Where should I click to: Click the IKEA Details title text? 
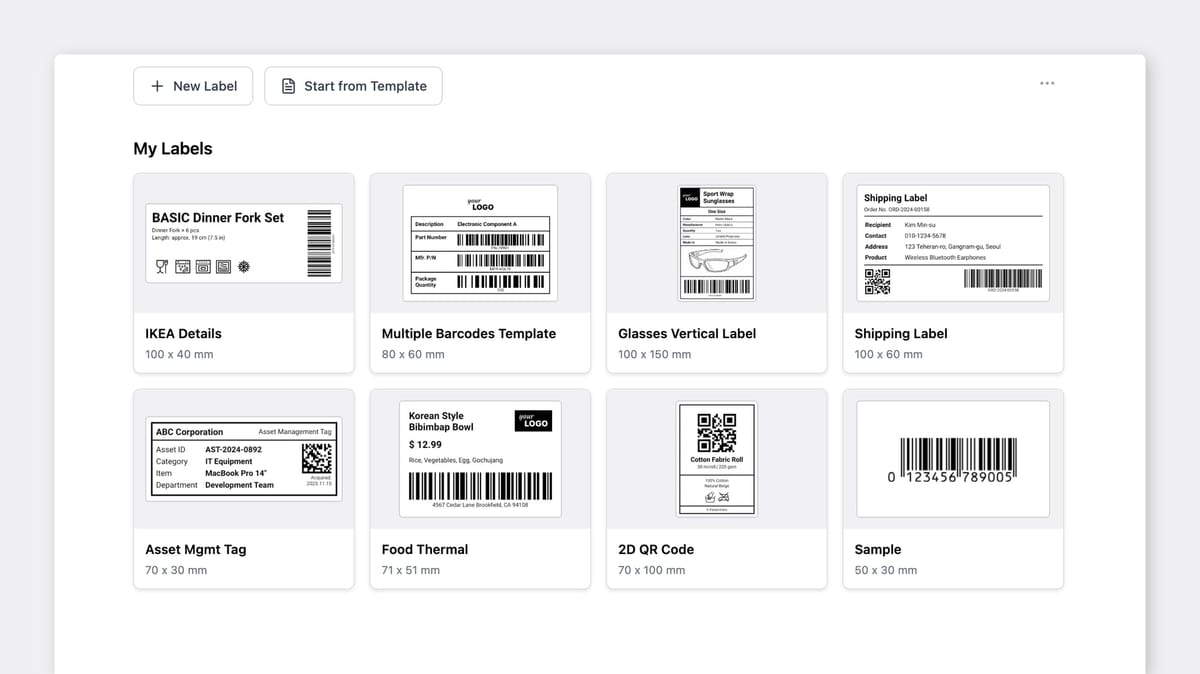[183, 333]
